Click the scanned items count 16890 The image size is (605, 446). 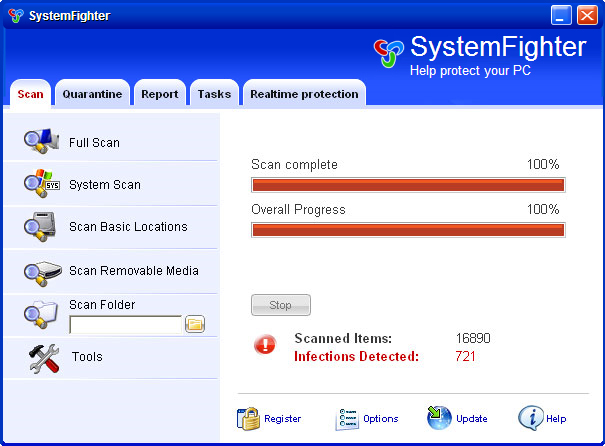(473, 338)
